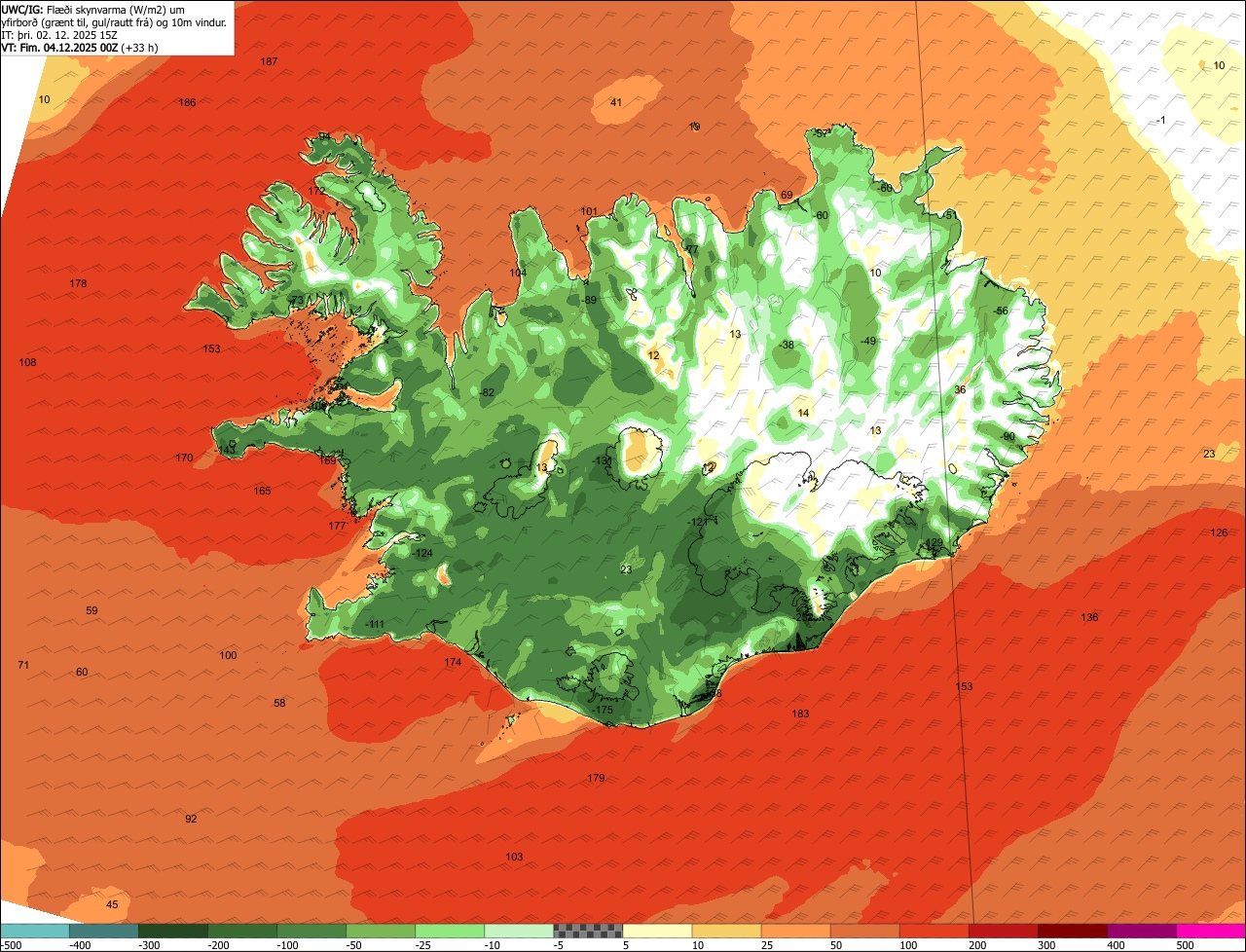This screenshot has height=952, width=1246.
Task: Click the flux value 126 on the map
Action: click(1219, 533)
